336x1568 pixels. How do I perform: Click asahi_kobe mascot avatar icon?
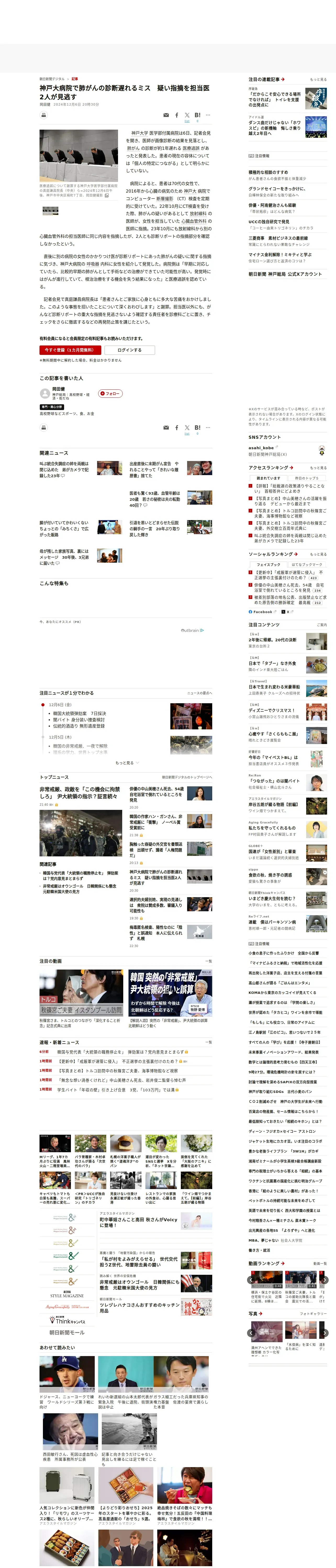click(x=321, y=451)
